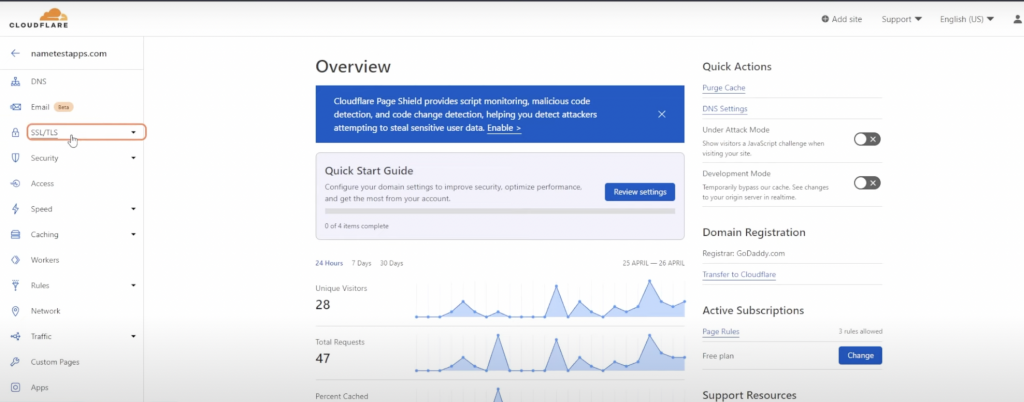
Task: Open the DNS Settings link
Action: click(725, 109)
